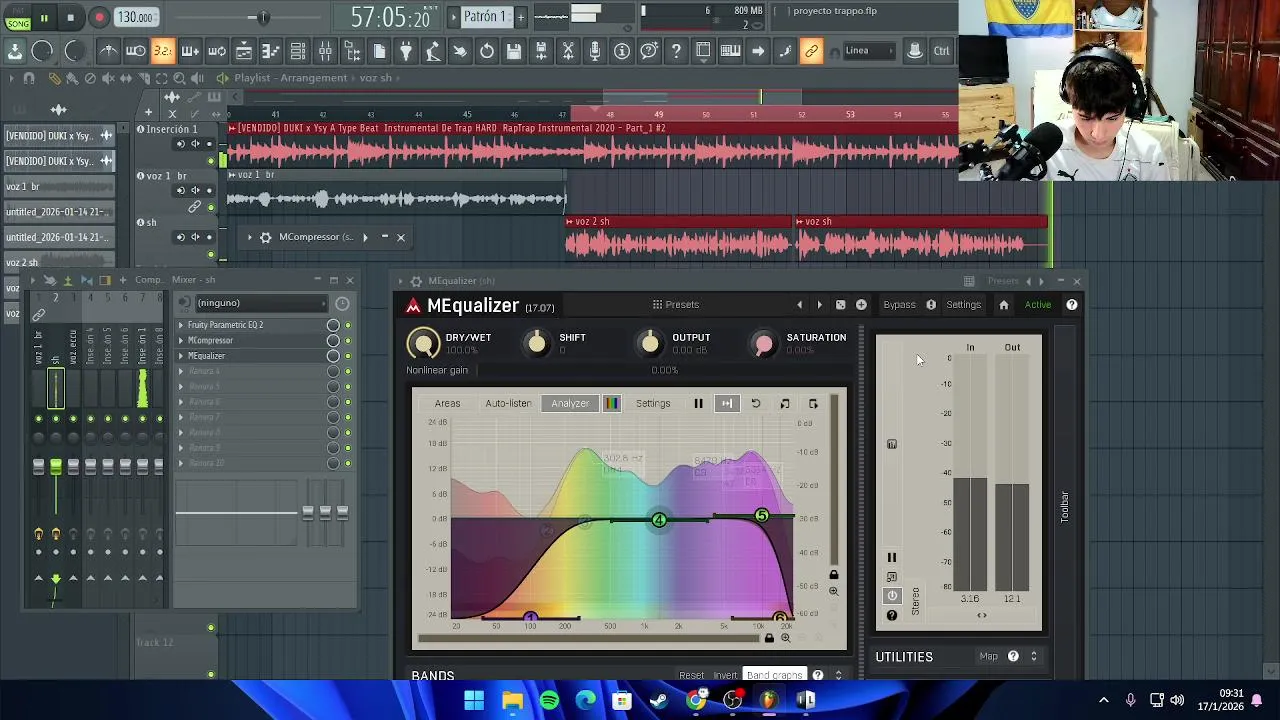
Task: Open Windows Start menu
Action: (474, 701)
